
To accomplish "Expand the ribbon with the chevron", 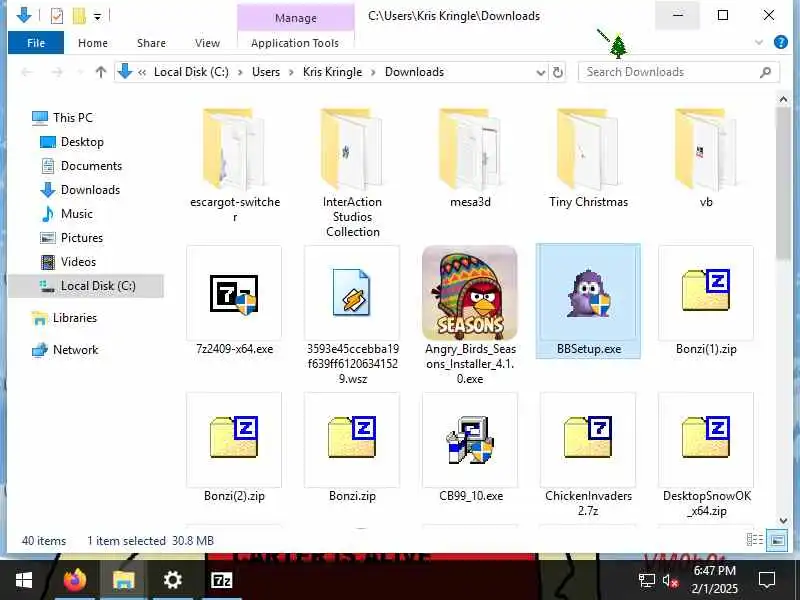I will (759, 42).
